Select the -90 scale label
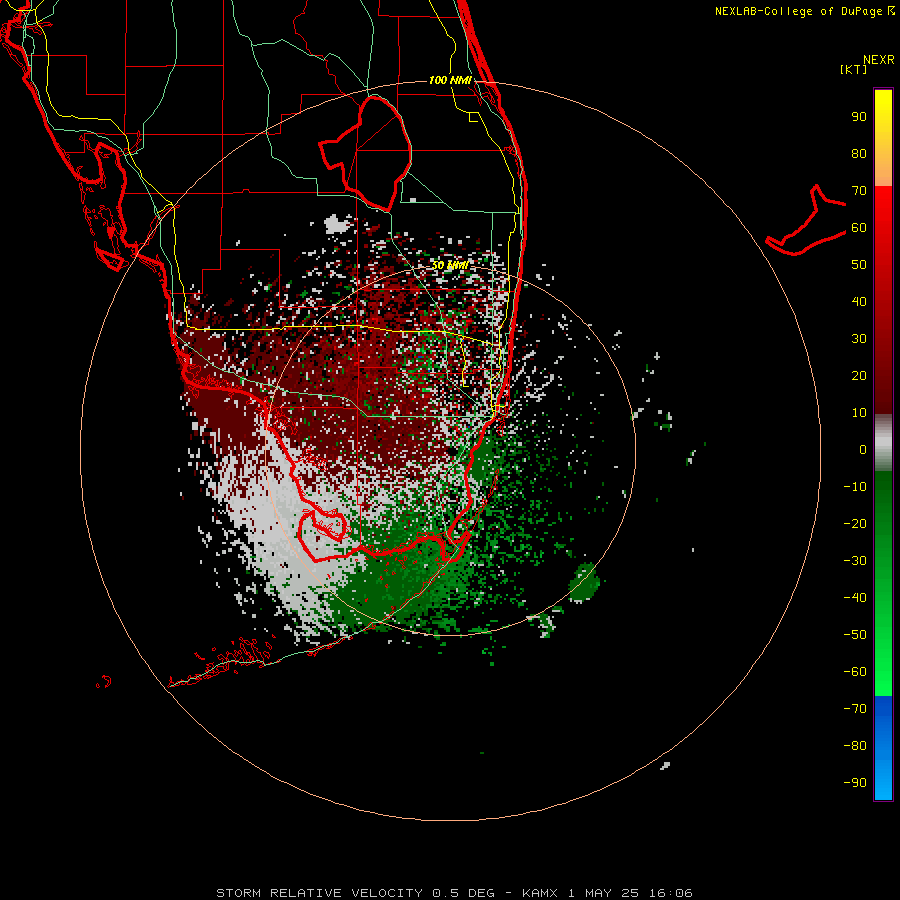The height and width of the screenshot is (900, 900). 855,783
